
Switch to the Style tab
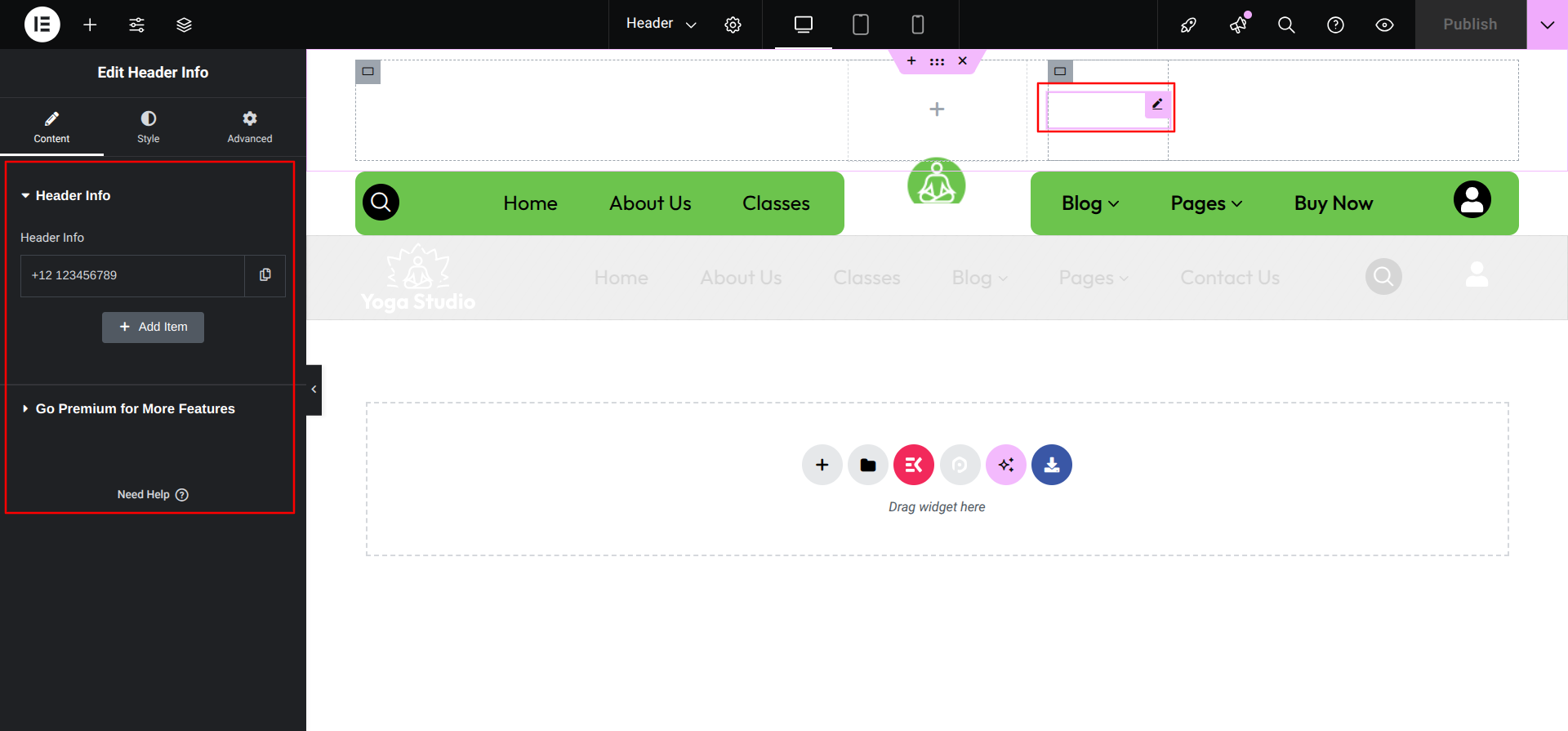pos(149,127)
